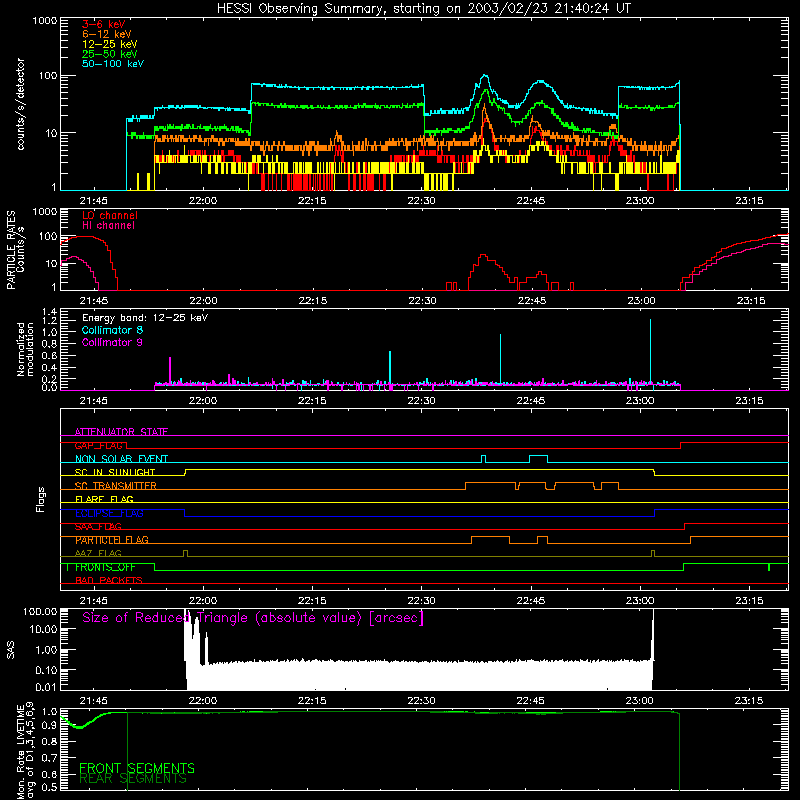Pick the yellow 12-25 keV legend entry

110,44
